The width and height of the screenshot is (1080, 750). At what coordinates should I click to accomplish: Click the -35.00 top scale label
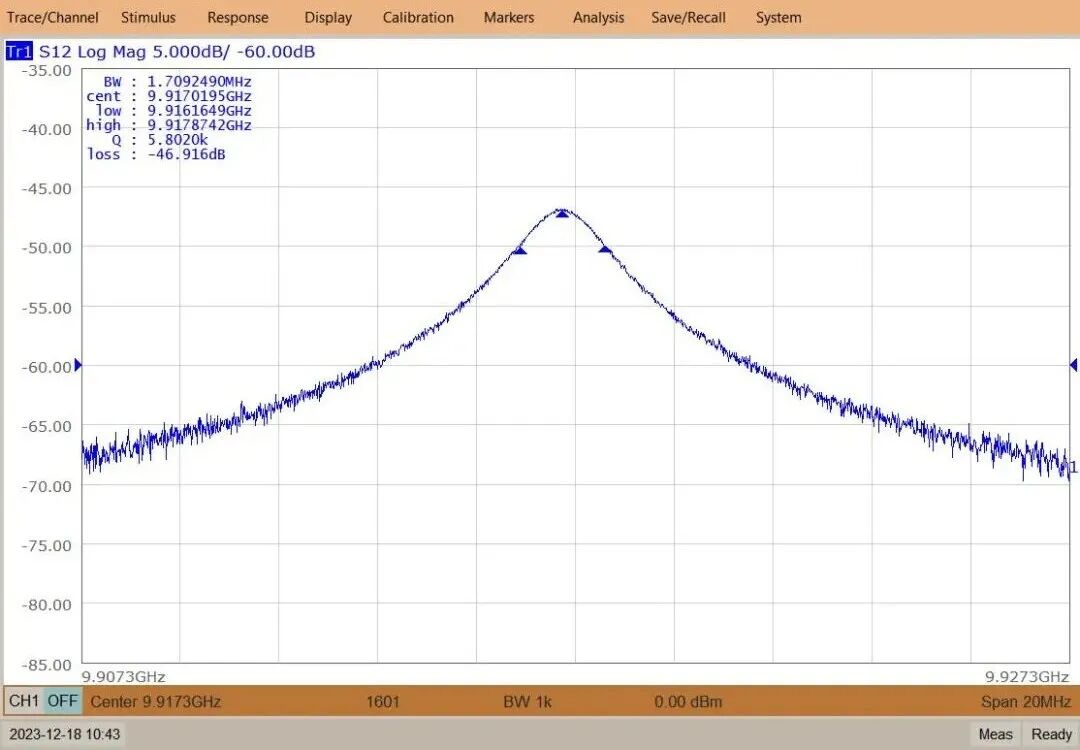[47, 70]
